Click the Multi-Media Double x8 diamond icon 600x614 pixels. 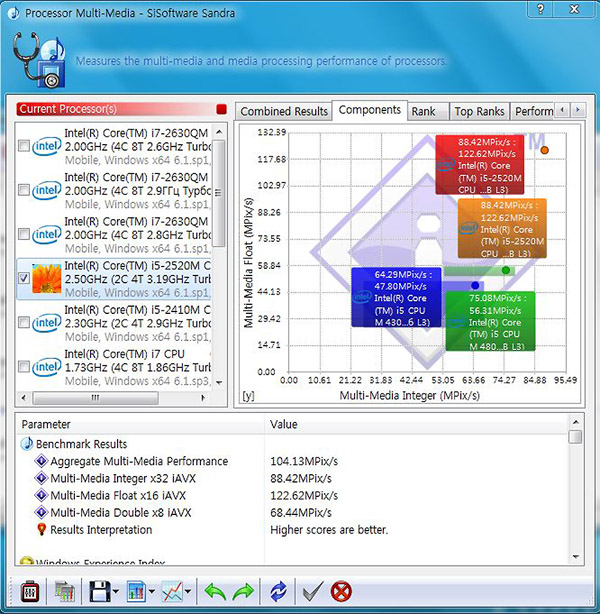tap(41, 512)
